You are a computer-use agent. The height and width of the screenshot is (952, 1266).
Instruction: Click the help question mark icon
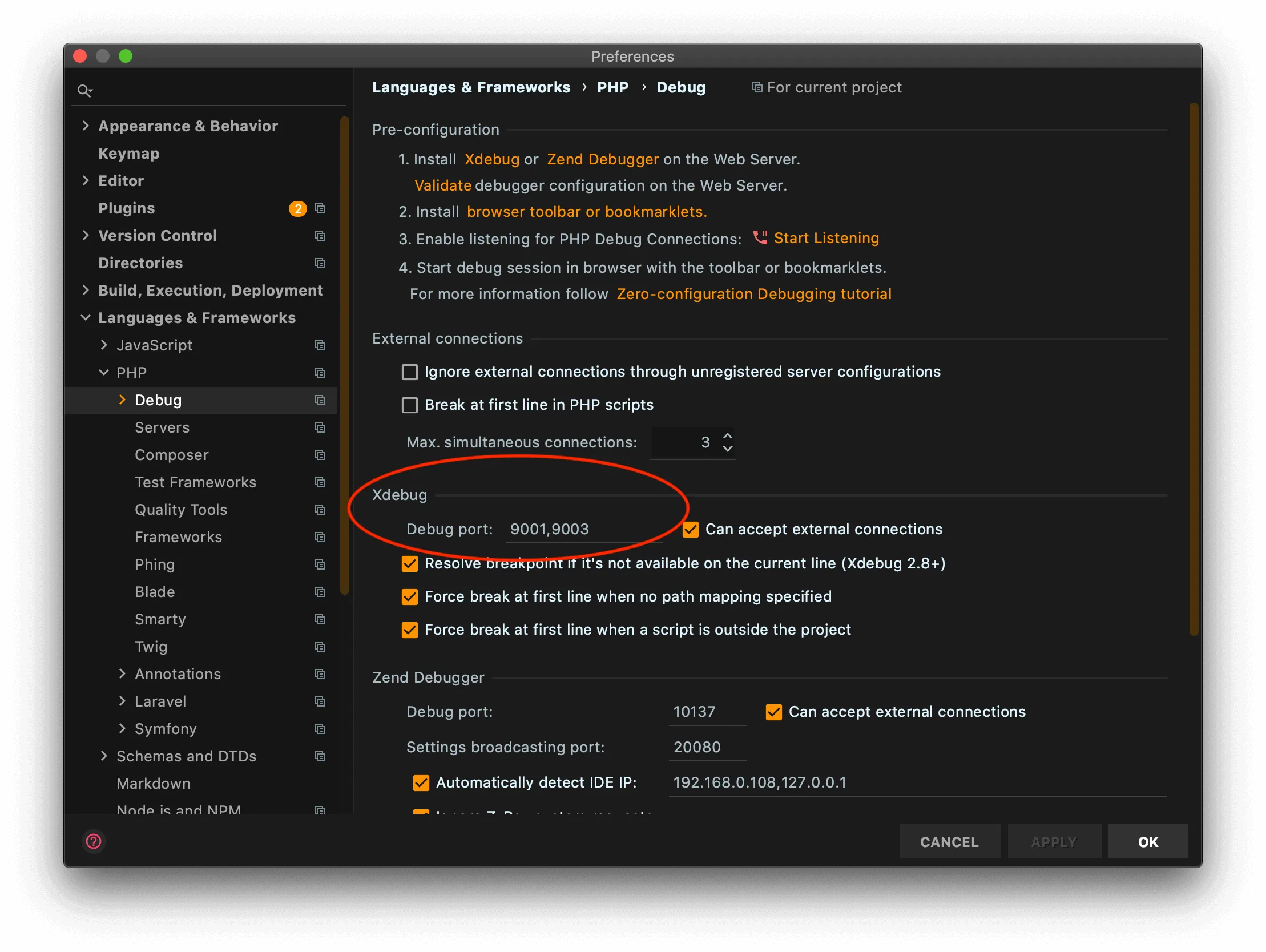(x=93, y=841)
